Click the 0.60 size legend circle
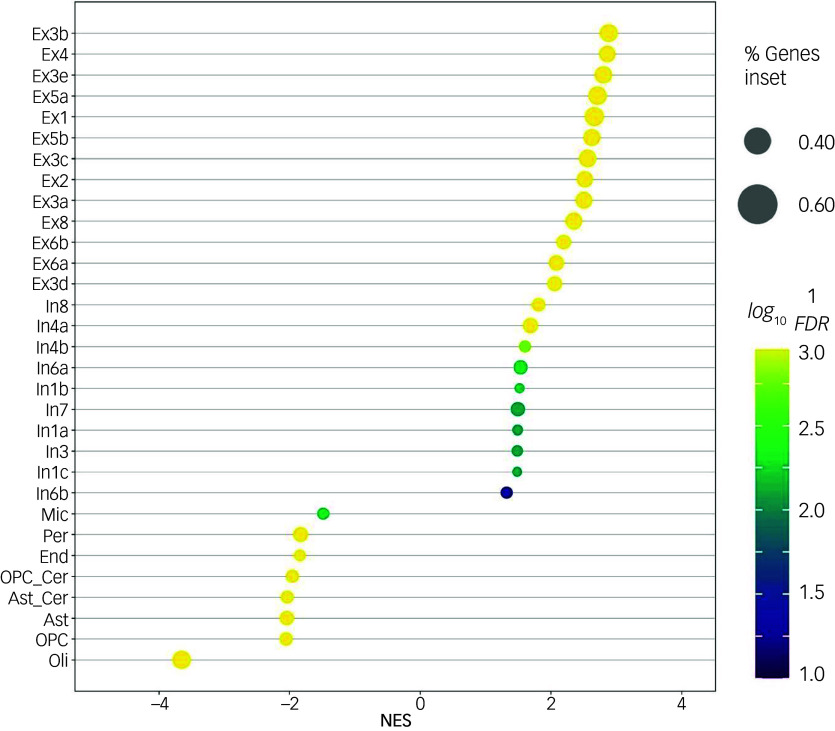The width and height of the screenshot is (835, 731). coord(757,204)
